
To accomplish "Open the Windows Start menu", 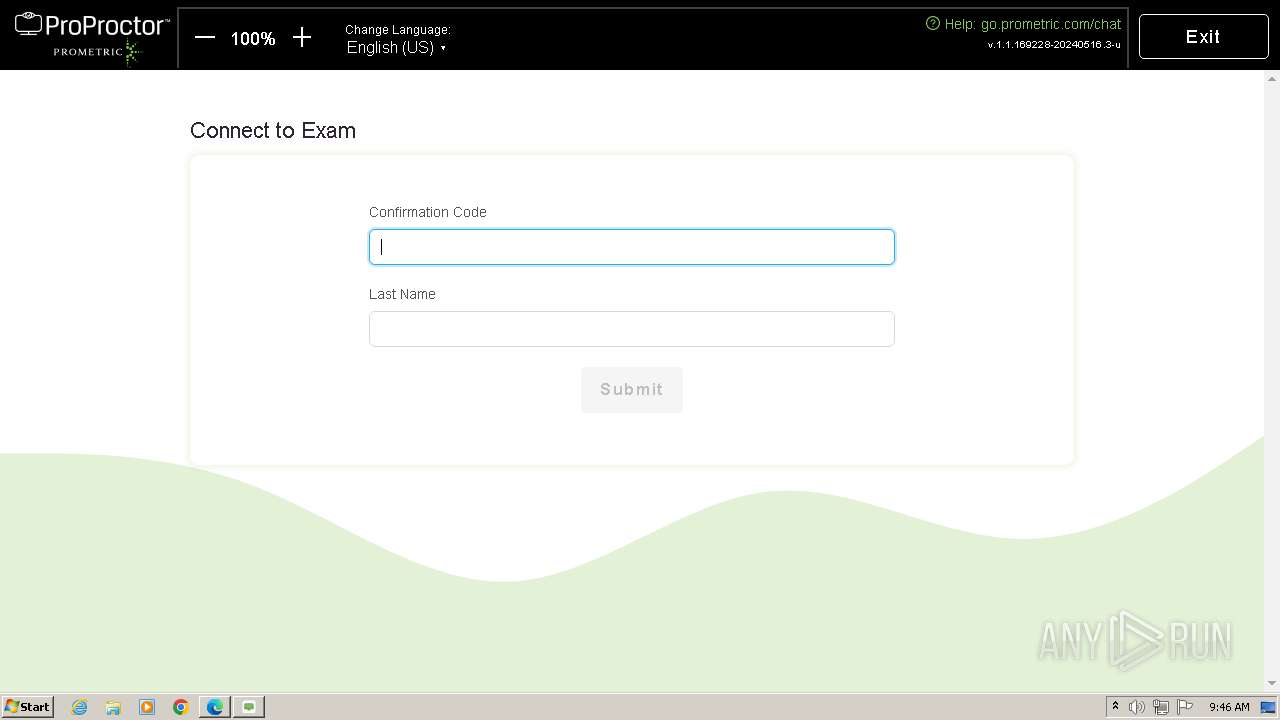I will click(x=28, y=707).
